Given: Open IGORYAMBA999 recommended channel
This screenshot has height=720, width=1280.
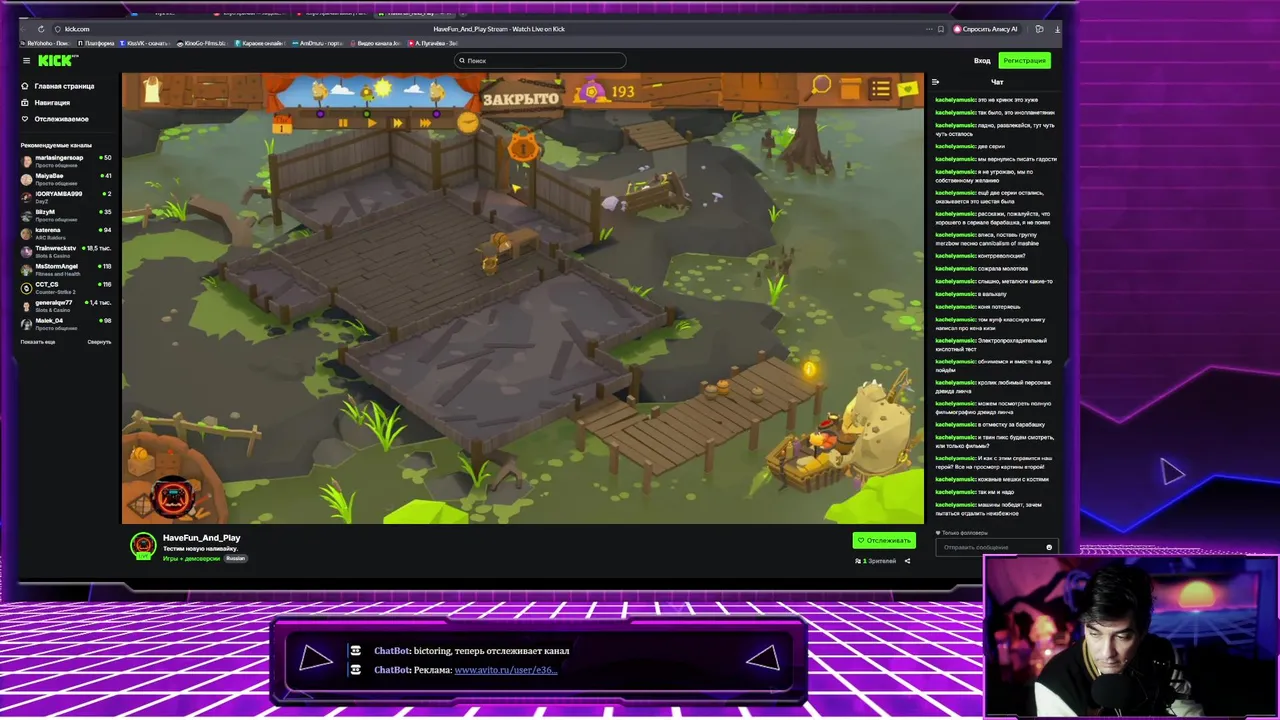Looking at the screenshot, I should [66, 196].
